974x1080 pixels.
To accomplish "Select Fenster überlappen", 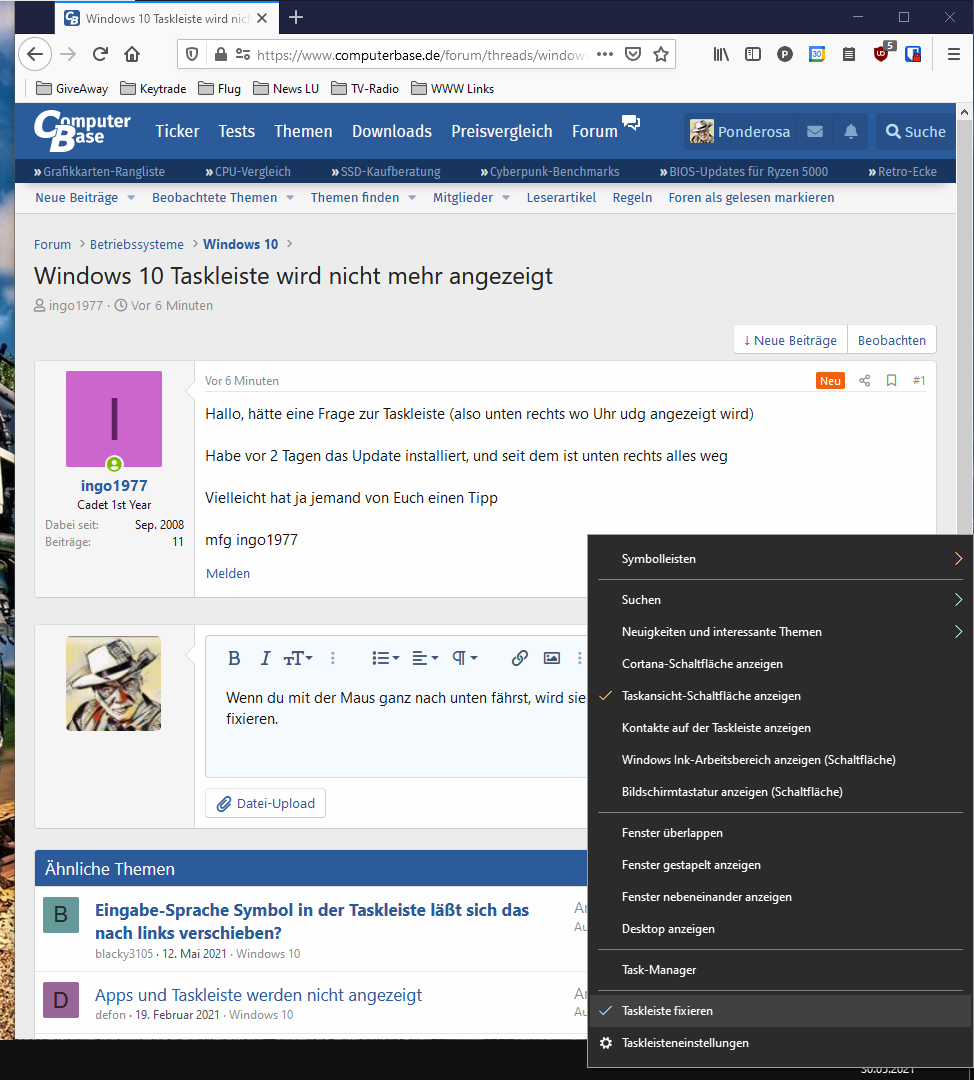I will coord(780,833).
